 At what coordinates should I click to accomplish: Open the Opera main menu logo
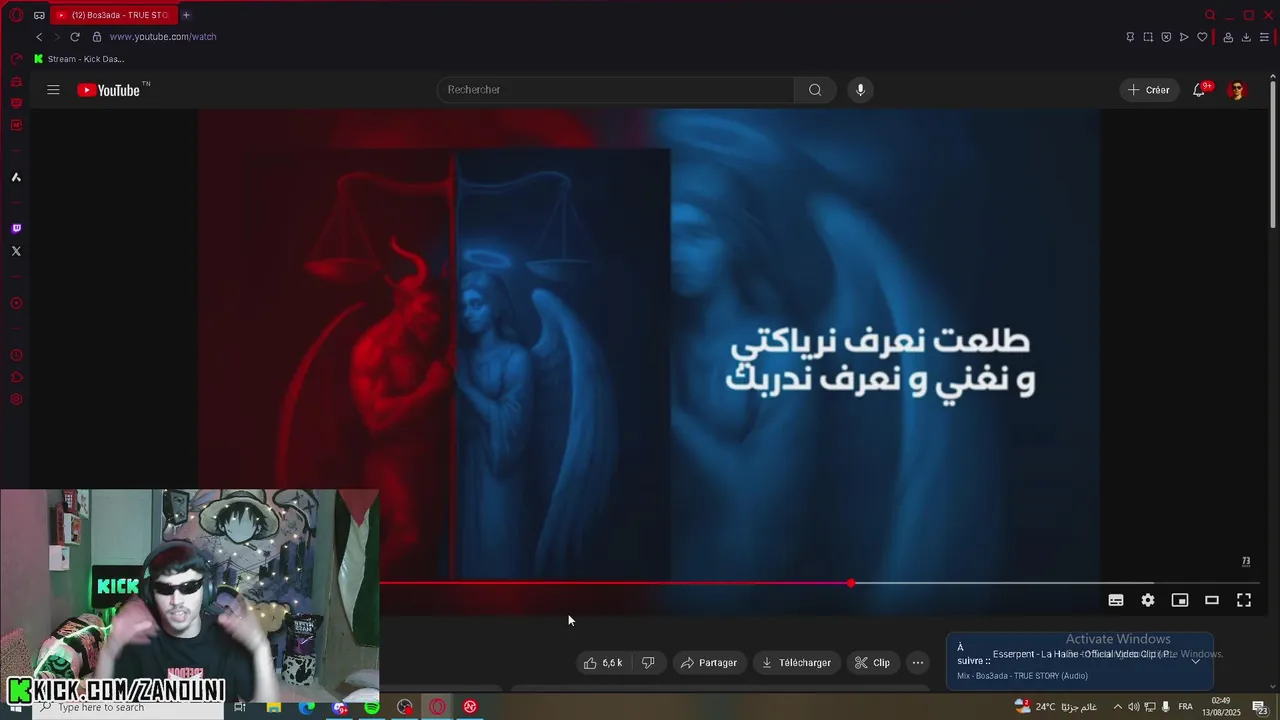pyautogui.click(x=16, y=15)
